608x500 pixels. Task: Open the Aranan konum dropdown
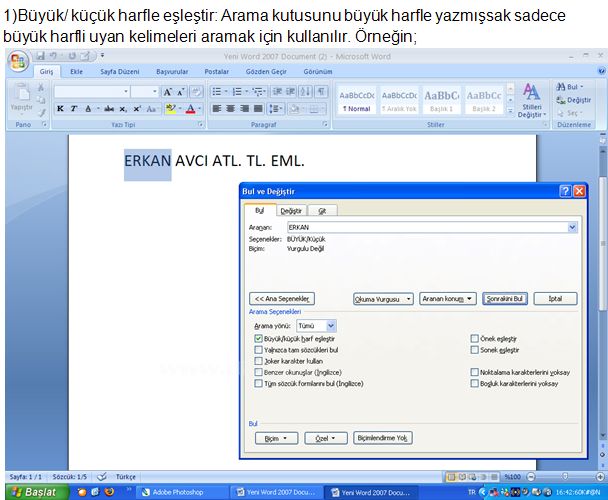pyautogui.click(x=447, y=299)
